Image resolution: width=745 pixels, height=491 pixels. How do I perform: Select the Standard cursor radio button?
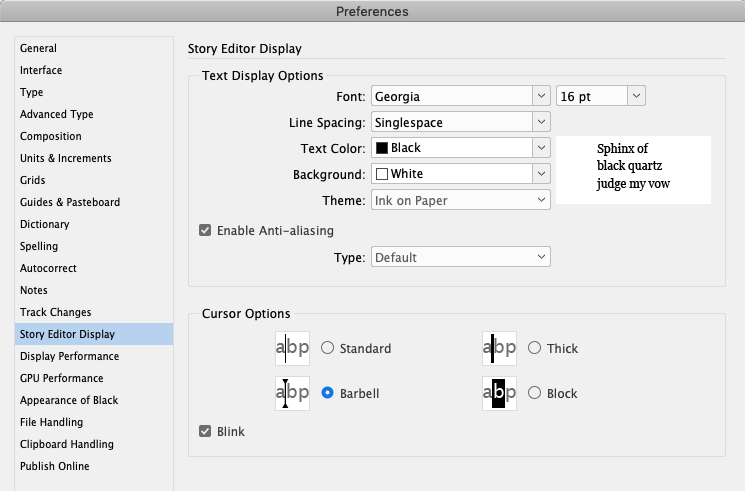click(x=327, y=348)
